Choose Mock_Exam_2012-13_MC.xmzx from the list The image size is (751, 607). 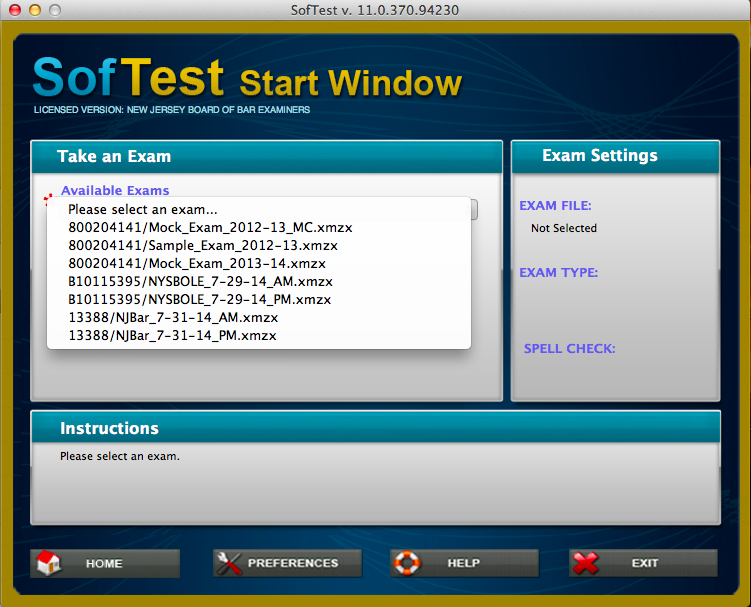(x=259, y=228)
